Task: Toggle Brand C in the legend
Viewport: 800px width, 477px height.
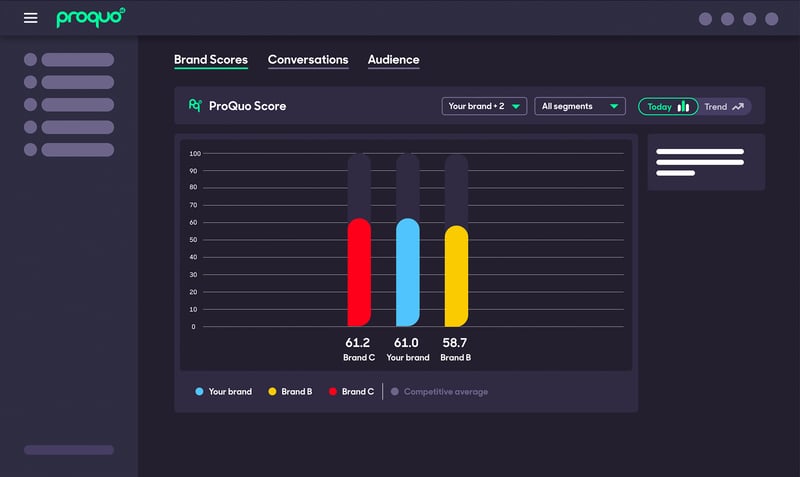Action: pos(352,391)
